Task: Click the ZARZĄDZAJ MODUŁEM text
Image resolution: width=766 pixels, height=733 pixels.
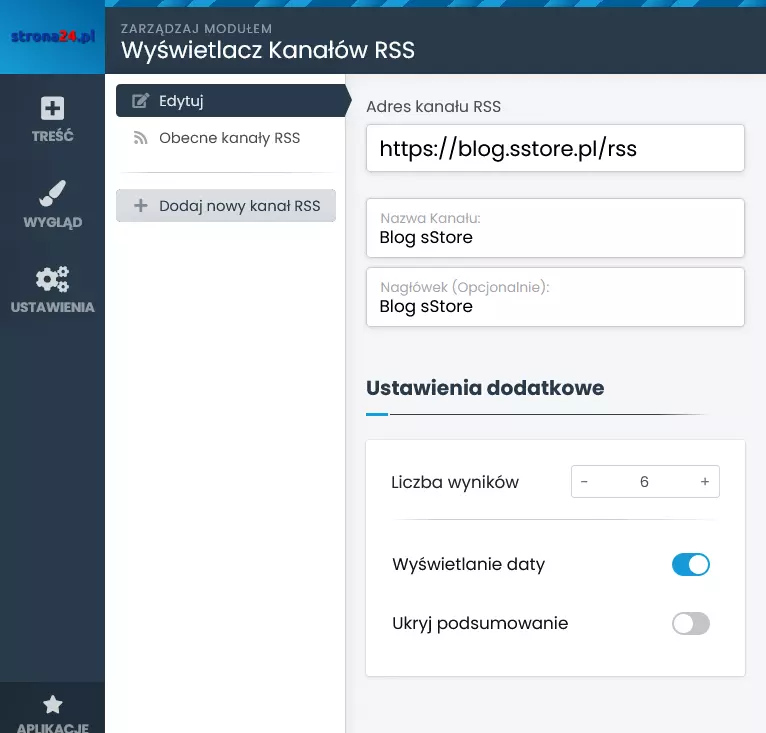Action: pos(196,29)
